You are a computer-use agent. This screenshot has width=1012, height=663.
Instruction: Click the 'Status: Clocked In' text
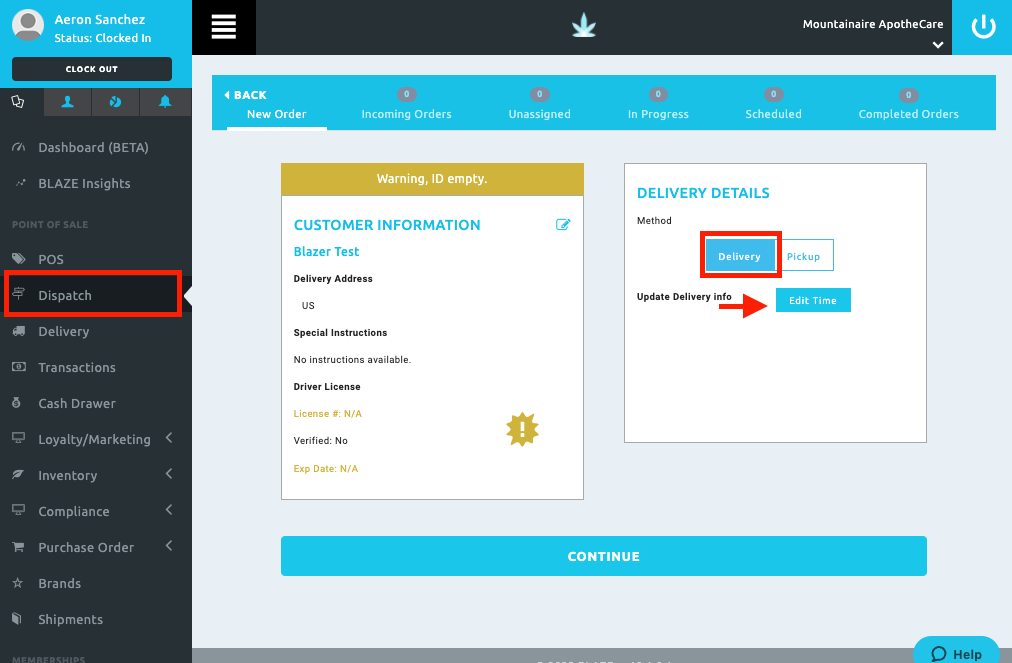click(x=103, y=38)
